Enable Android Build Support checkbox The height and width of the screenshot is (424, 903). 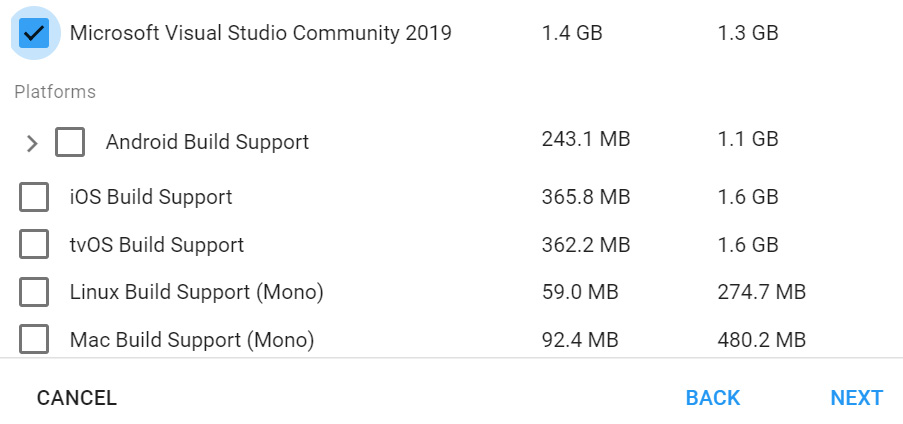(x=70, y=142)
